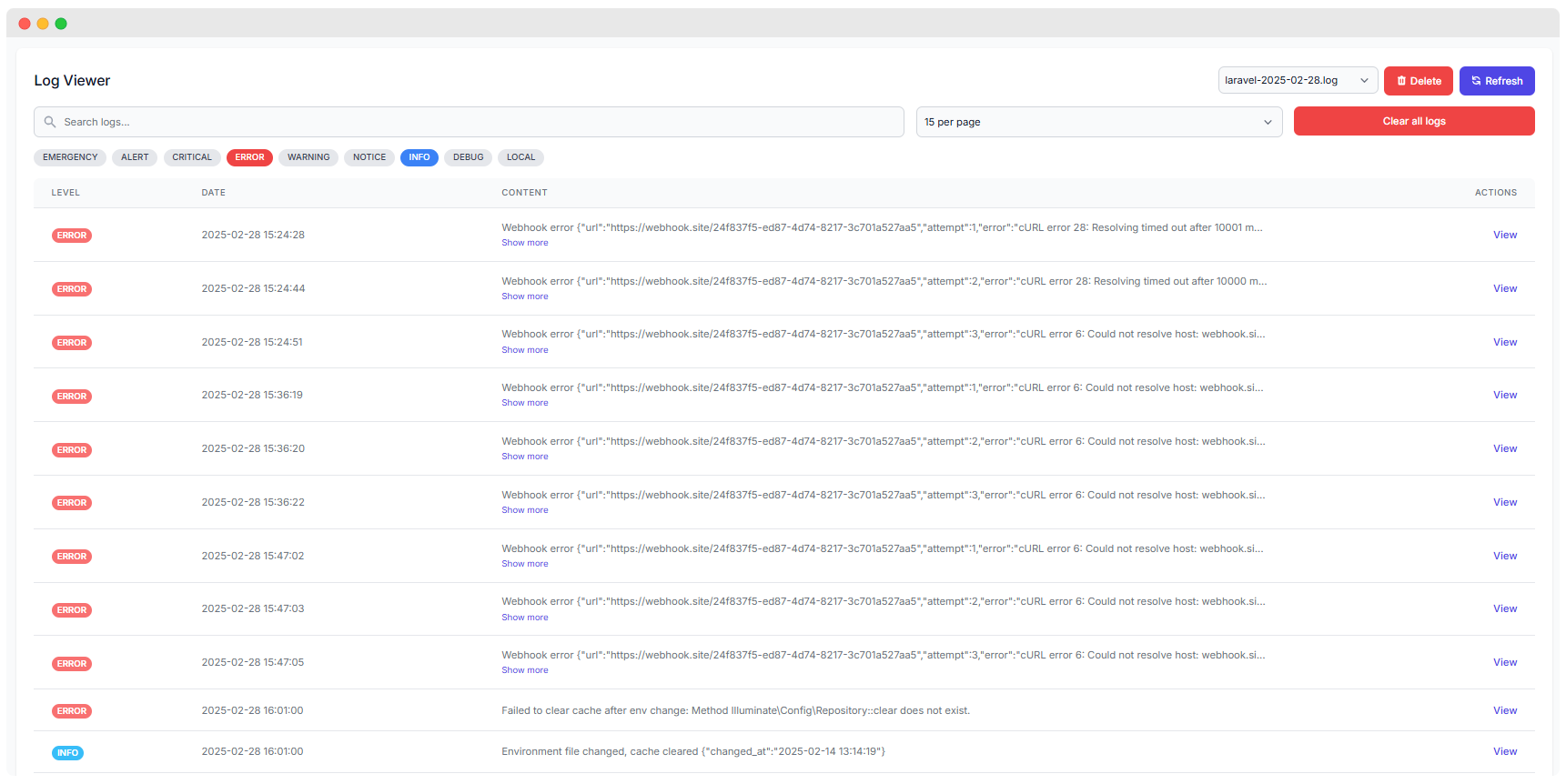Image resolution: width=1566 pixels, height=784 pixels.
Task: Click the CONTENT column header
Action: 524,193
